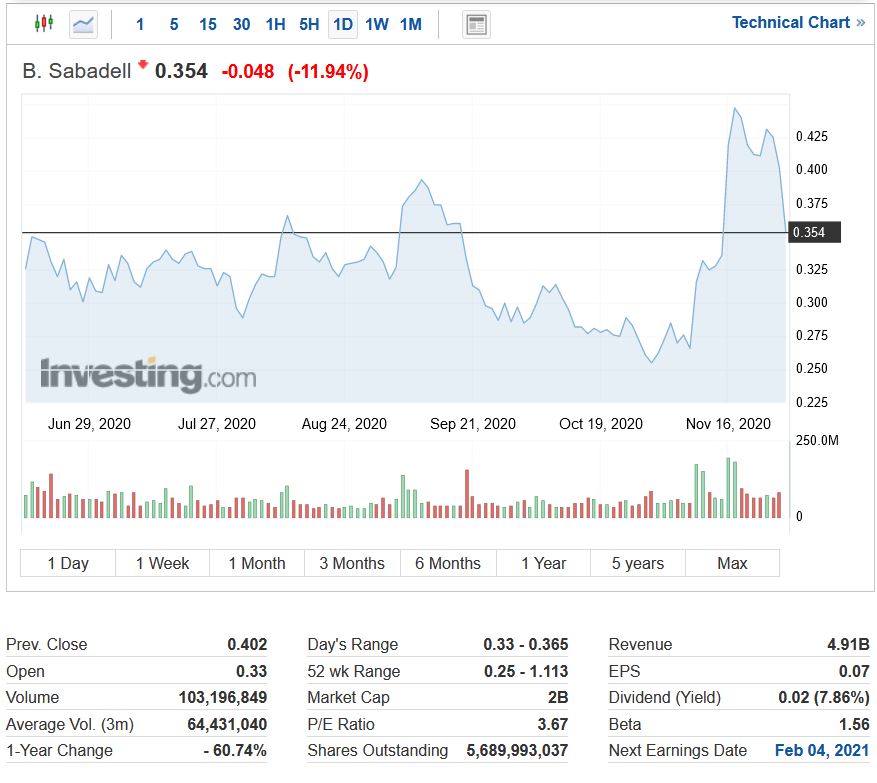This screenshot has height=783, width=877.
Task: Click the Average Vol. value 64,431,040
Action: pos(227,724)
